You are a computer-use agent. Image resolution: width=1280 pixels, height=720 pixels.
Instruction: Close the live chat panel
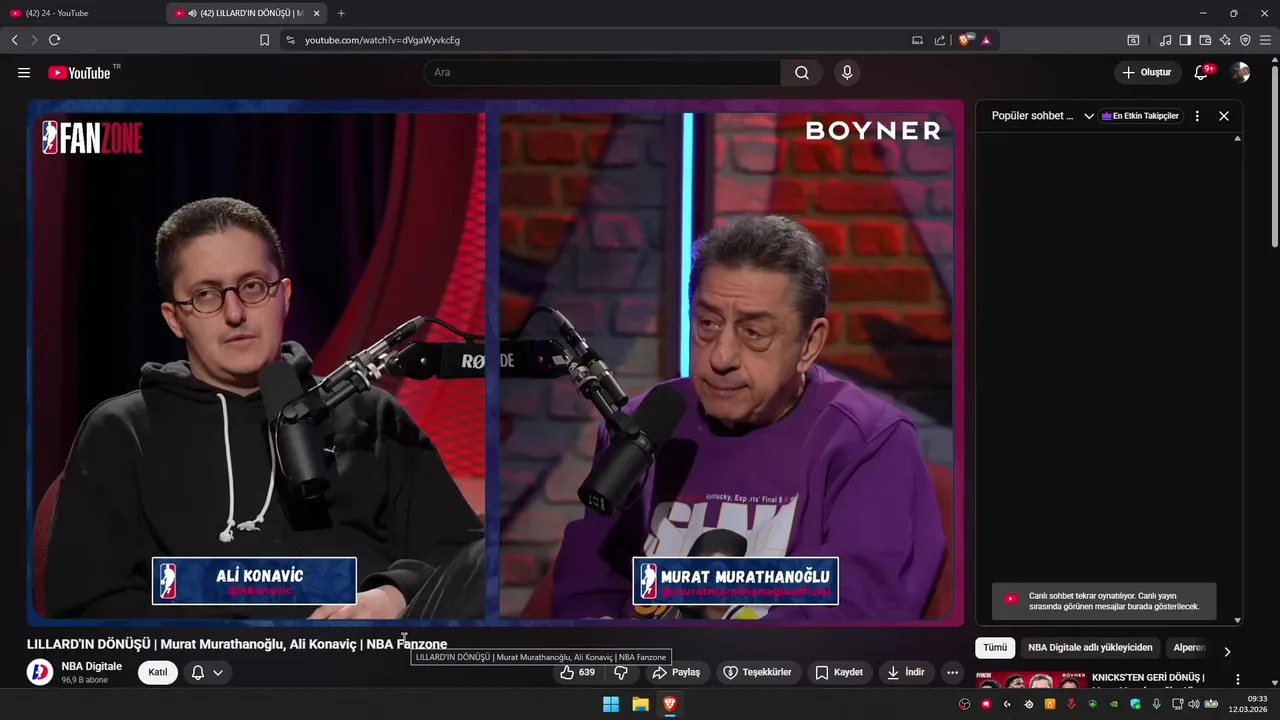[x=1224, y=116]
